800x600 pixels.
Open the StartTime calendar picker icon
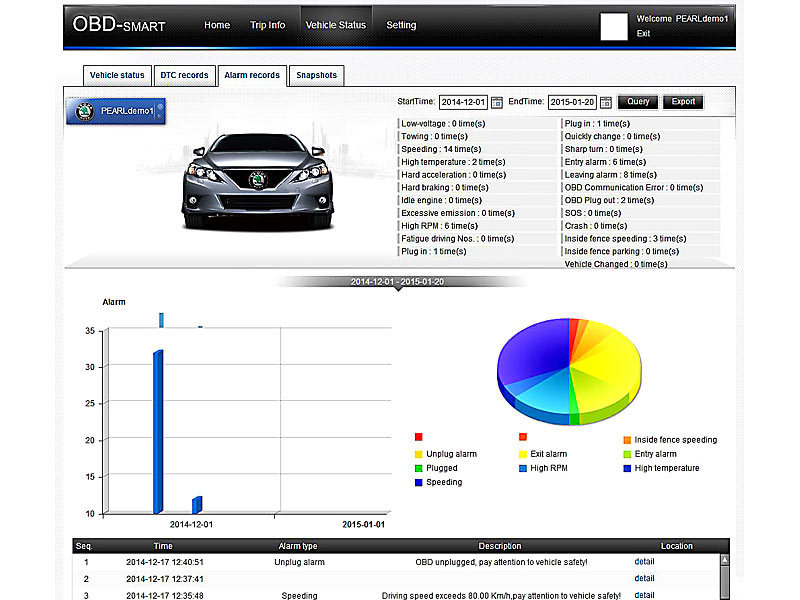click(x=496, y=103)
